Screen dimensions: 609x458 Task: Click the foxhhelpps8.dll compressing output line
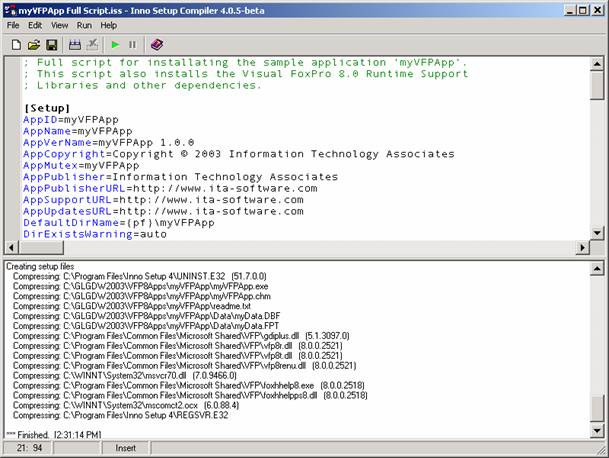[190, 395]
